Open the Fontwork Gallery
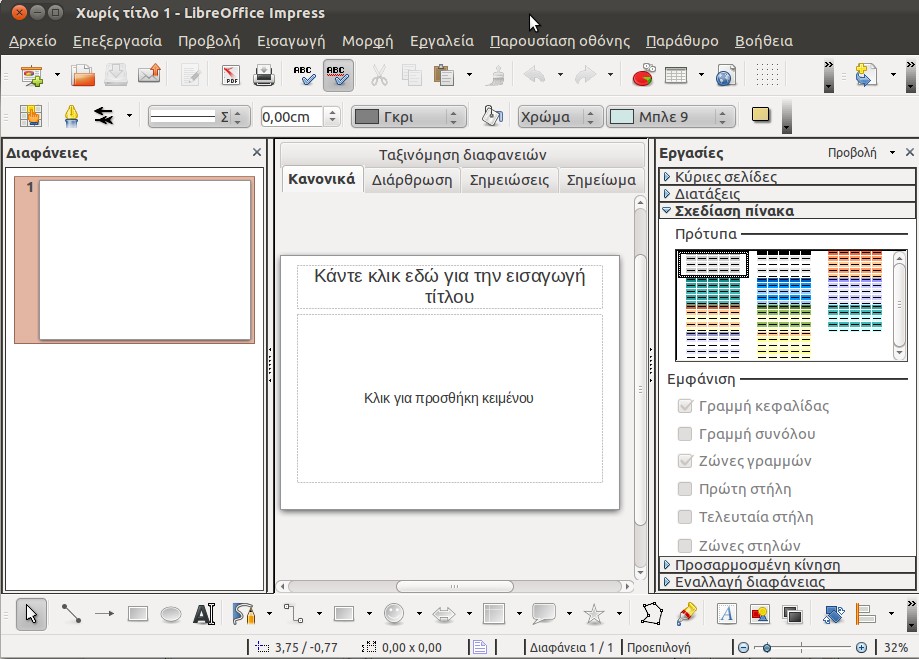919x659 pixels. tap(726, 614)
